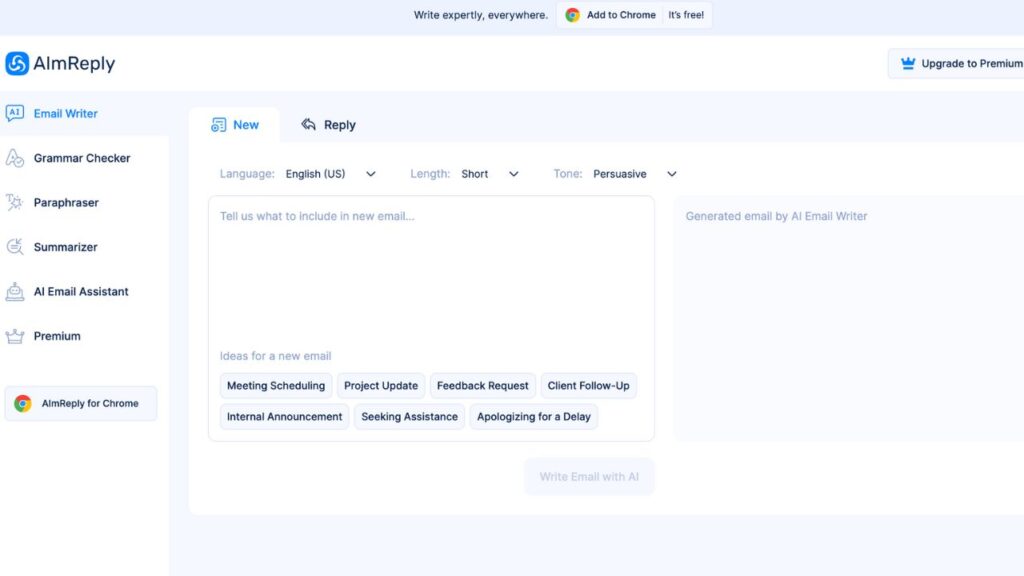
Task: Select the Short length value
Action: point(475,174)
